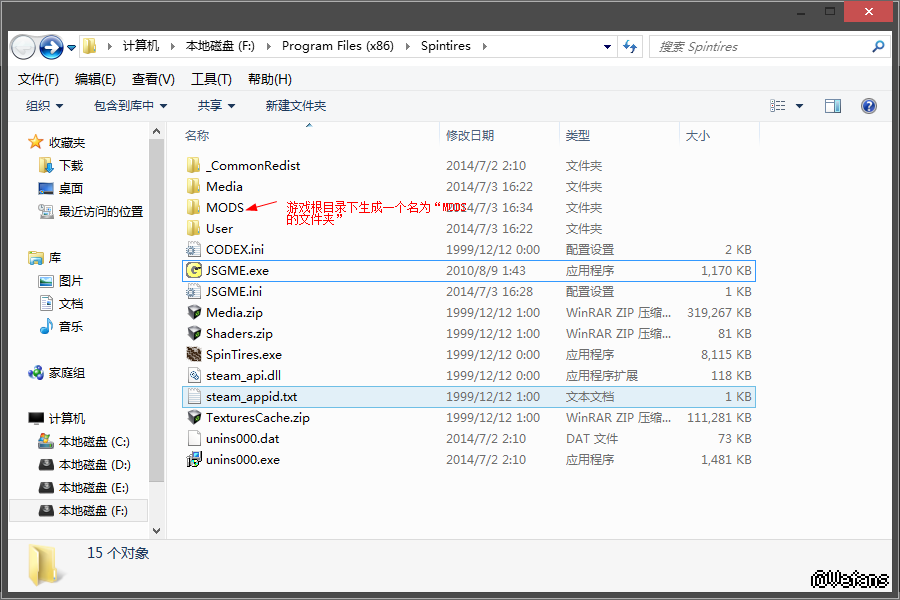Select the Media.zip archive icon
This screenshot has width=900, height=600.
click(x=194, y=312)
